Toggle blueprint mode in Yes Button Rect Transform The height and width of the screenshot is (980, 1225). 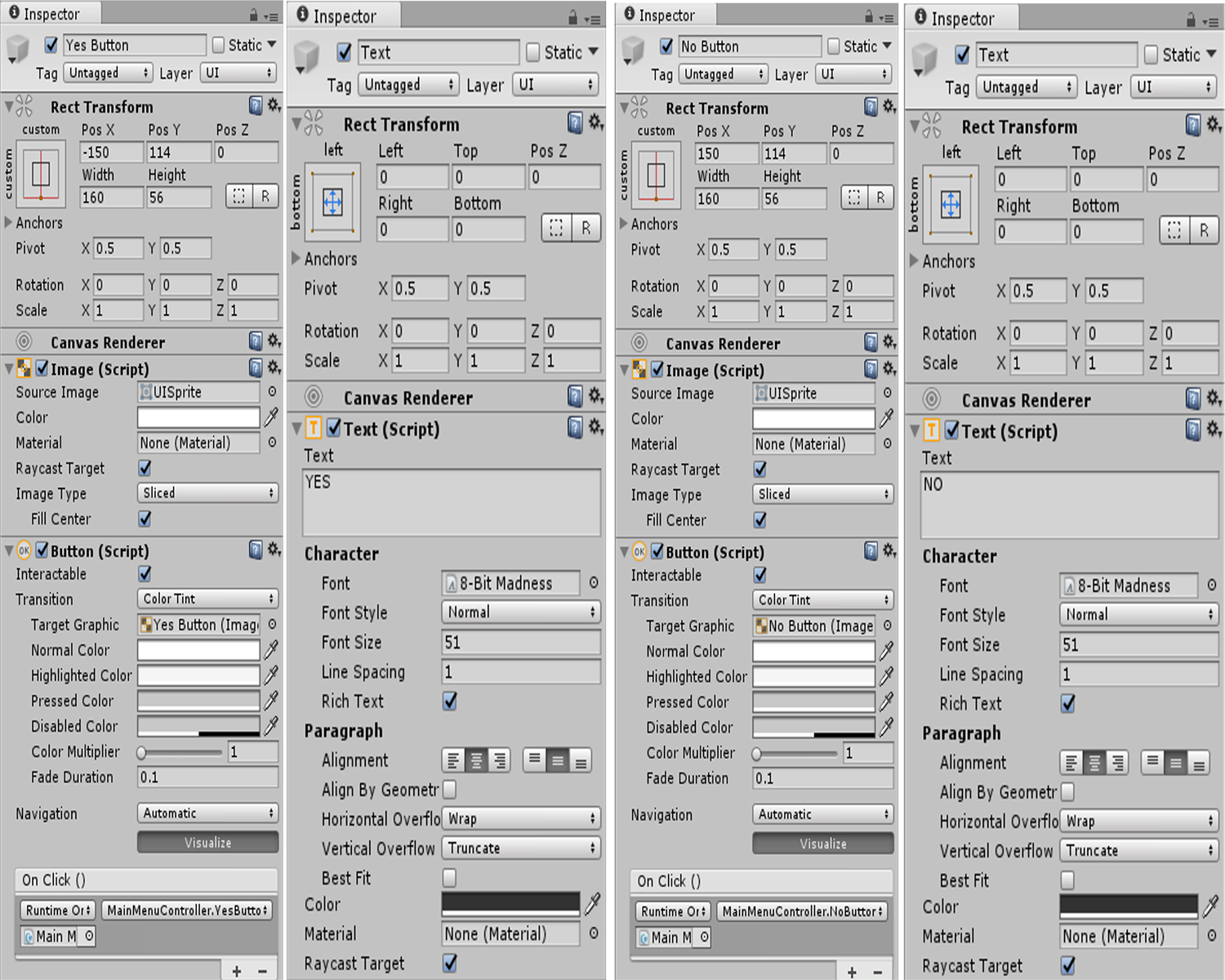238,196
